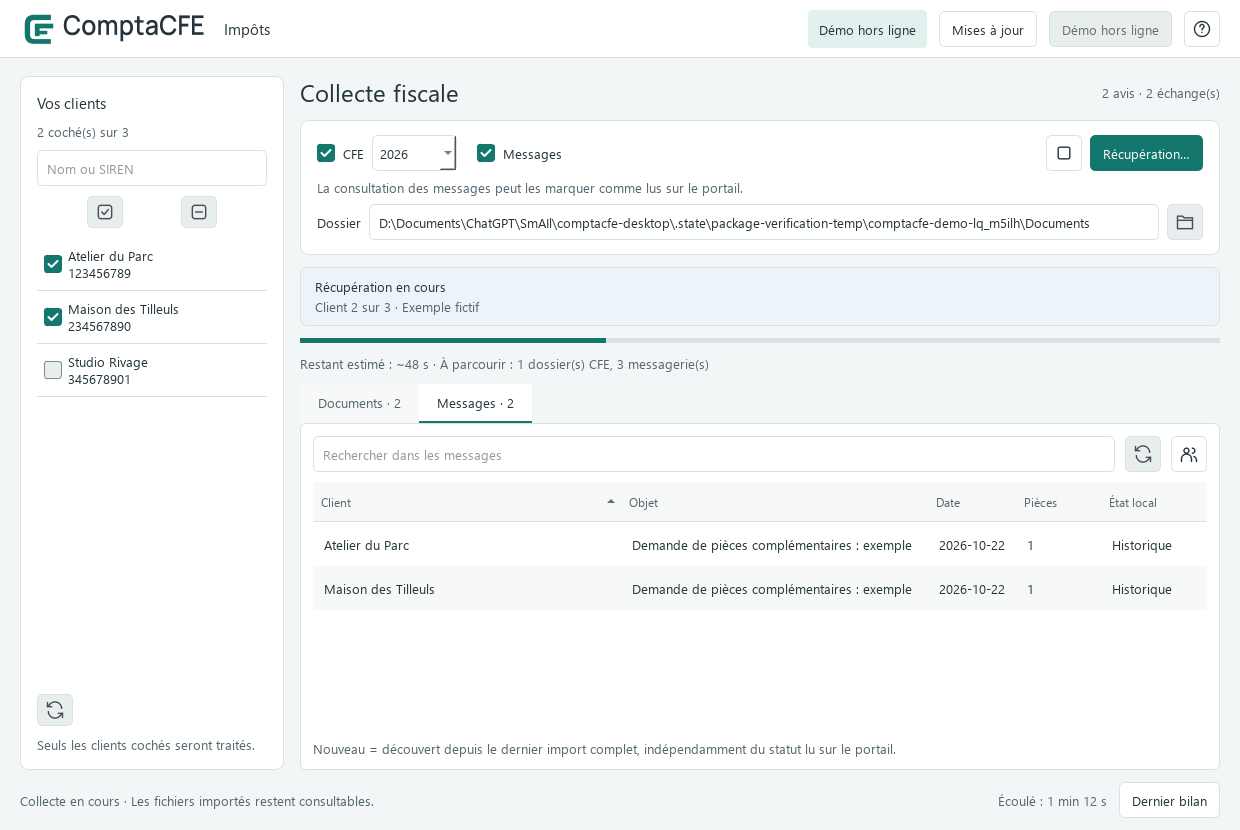Click the Dossier path field
The width and height of the screenshot is (1240, 830).
(764, 222)
